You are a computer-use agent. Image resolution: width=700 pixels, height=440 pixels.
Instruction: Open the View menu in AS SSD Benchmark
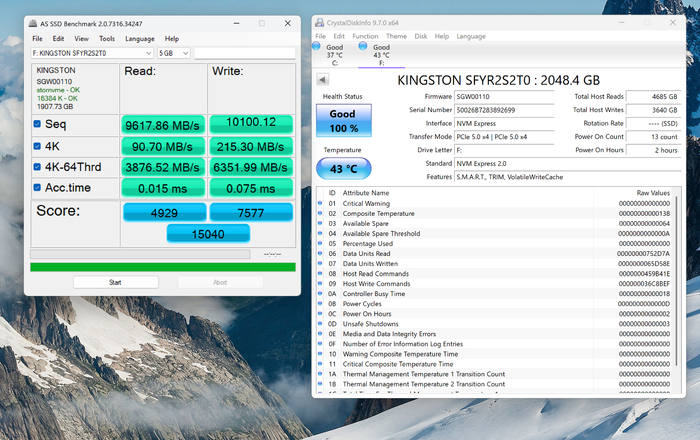tap(81, 39)
